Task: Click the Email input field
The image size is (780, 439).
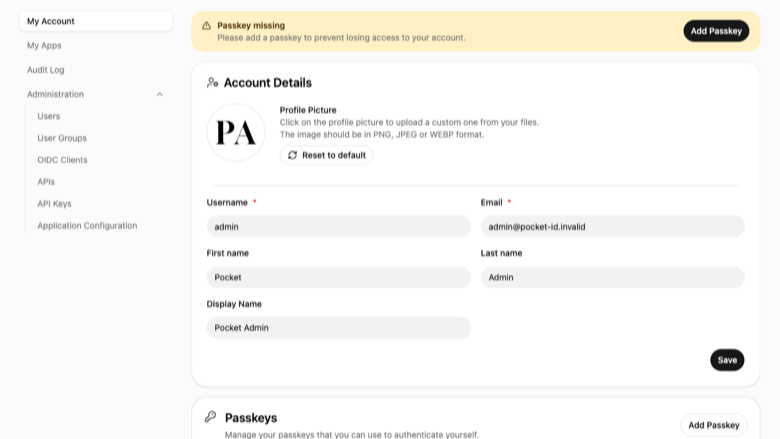Action: (612, 227)
